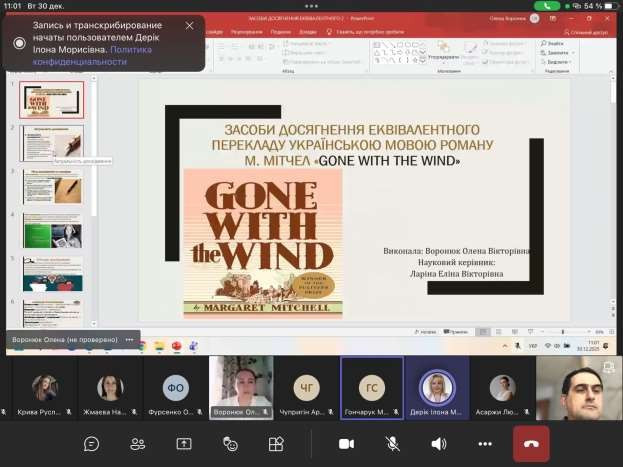
Task: Select the Дерік Ілона participant tile
Action: [436, 388]
